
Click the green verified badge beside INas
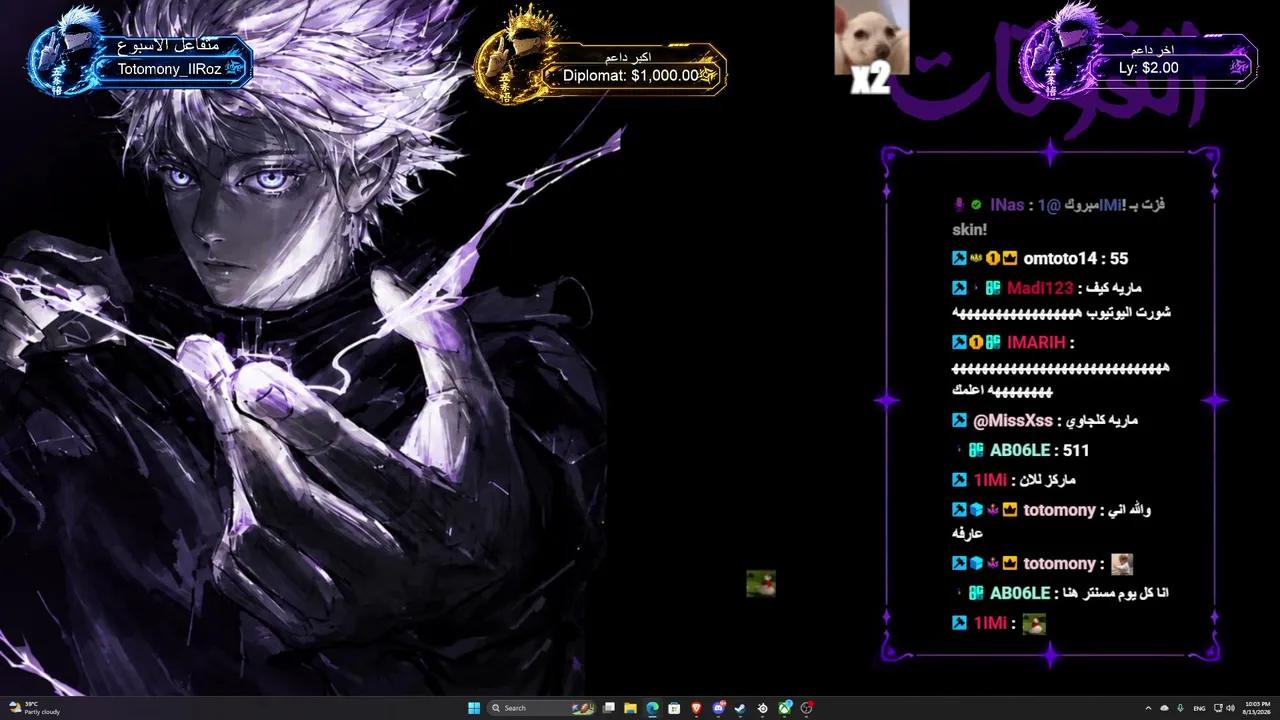click(x=976, y=205)
